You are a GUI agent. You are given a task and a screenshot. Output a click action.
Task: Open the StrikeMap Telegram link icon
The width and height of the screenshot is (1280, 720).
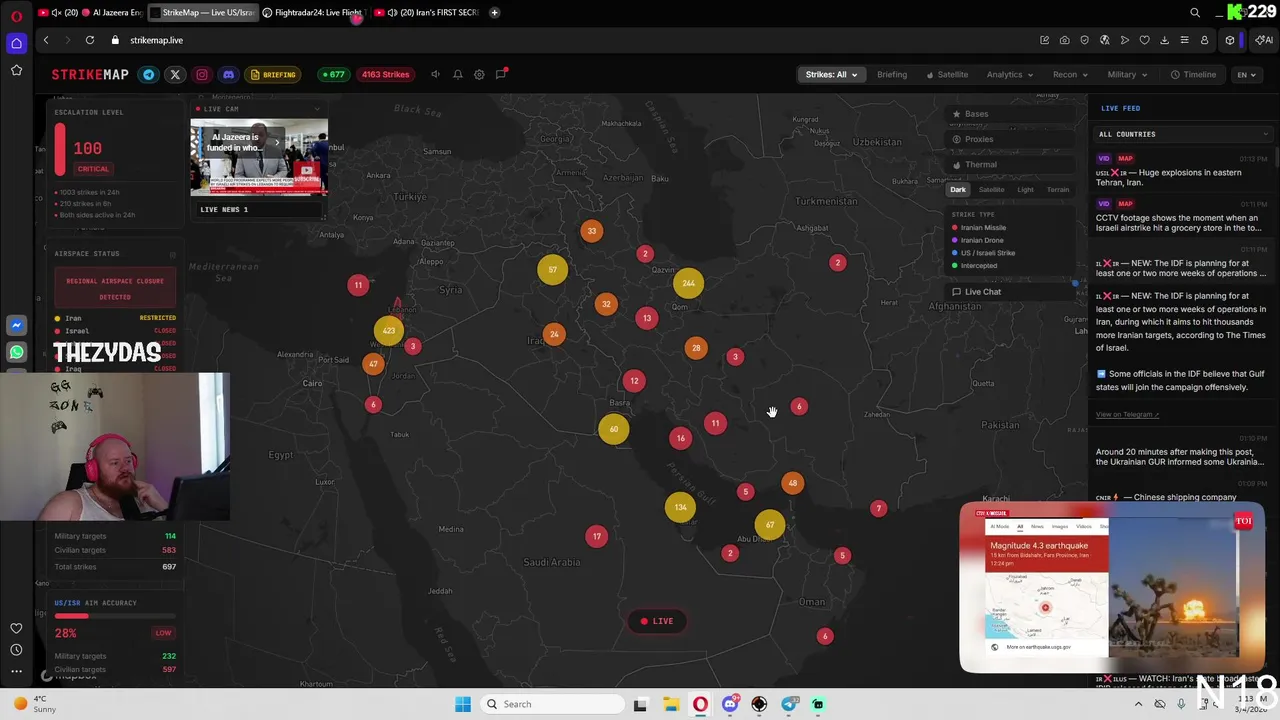point(149,74)
